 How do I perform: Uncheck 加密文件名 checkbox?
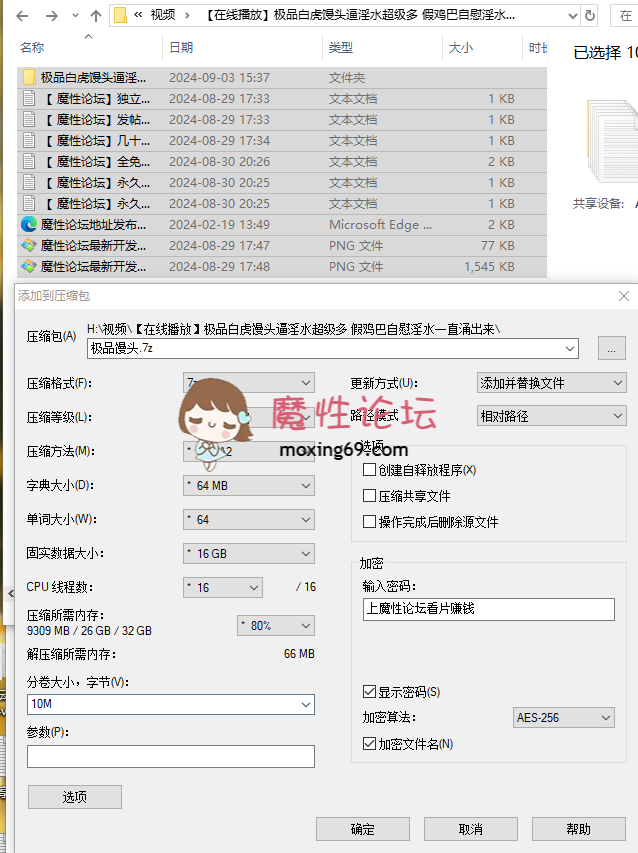[369, 744]
